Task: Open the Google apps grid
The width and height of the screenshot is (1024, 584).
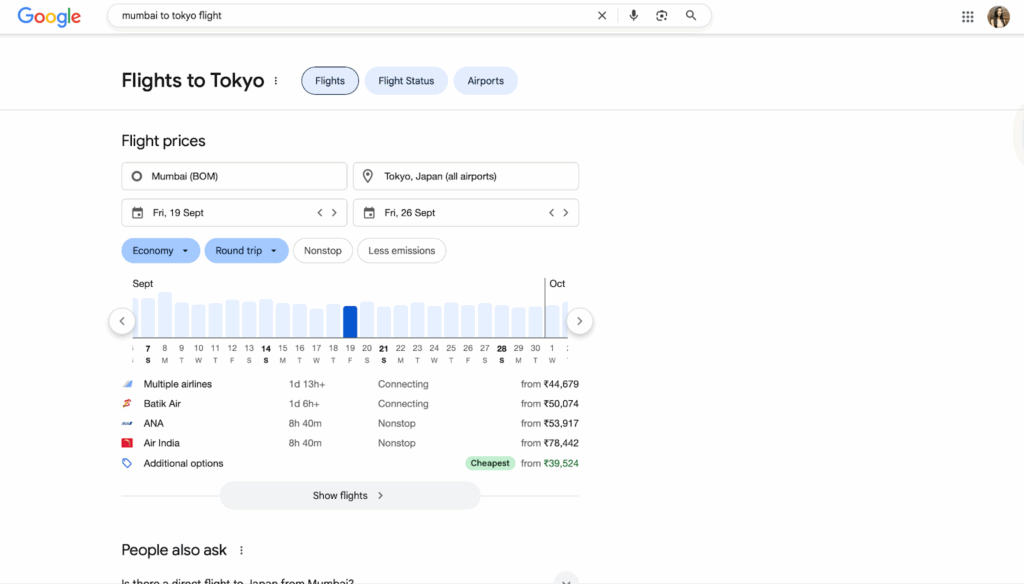Action: [x=967, y=16]
